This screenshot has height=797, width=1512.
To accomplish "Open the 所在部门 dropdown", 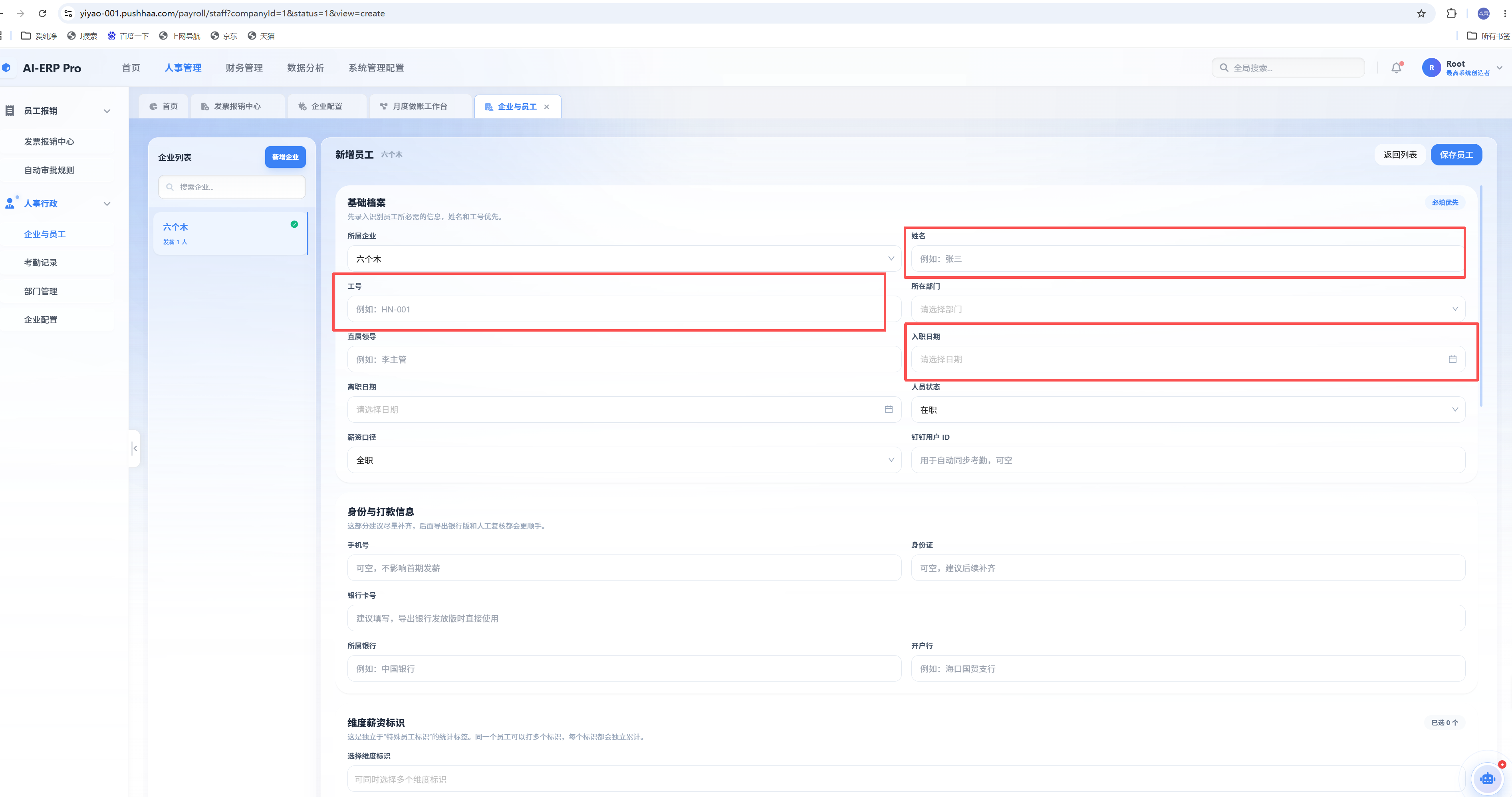I will click(1187, 309).
